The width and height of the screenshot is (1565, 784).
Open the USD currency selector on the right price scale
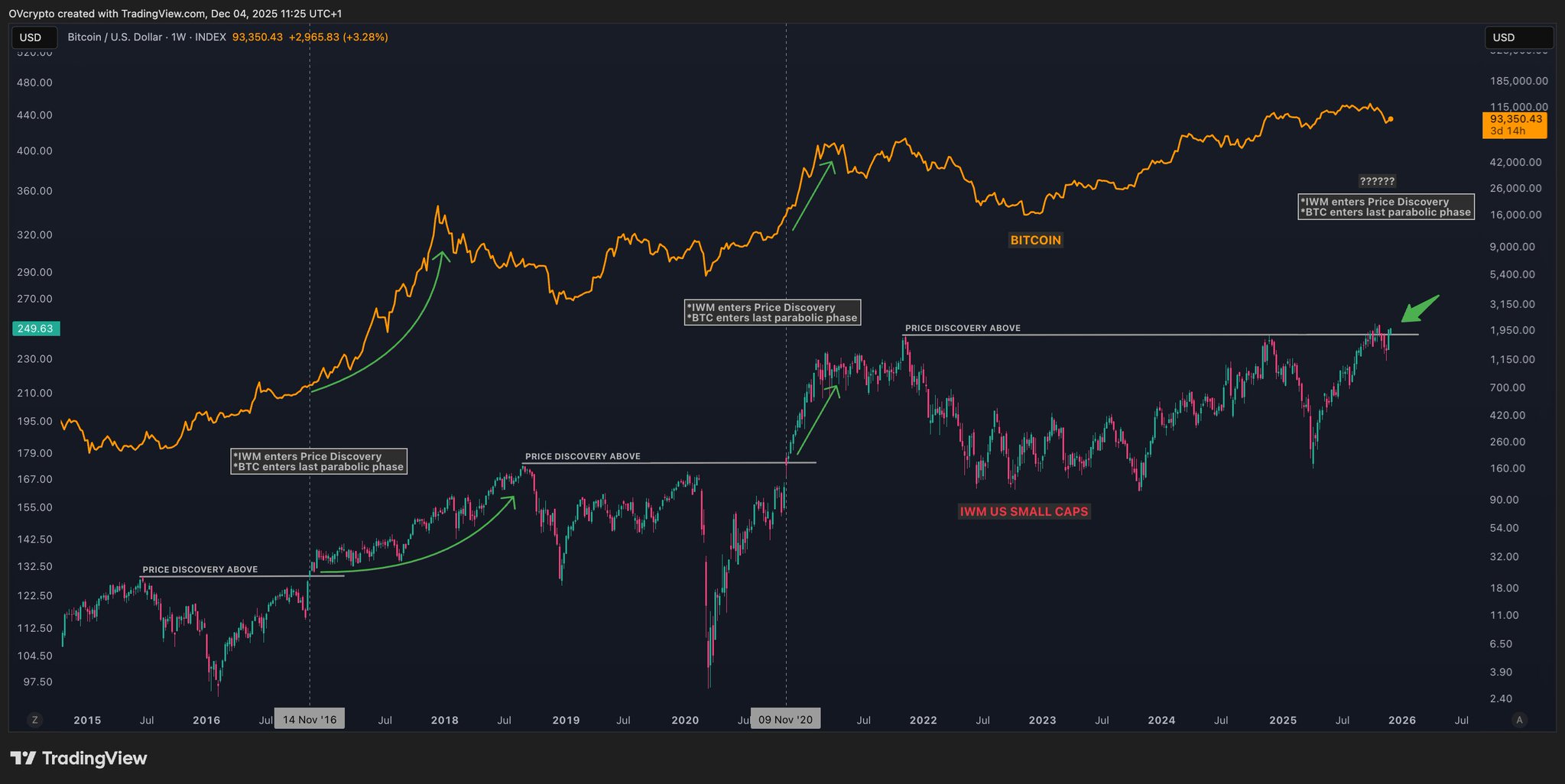(x=1519, y=37)
